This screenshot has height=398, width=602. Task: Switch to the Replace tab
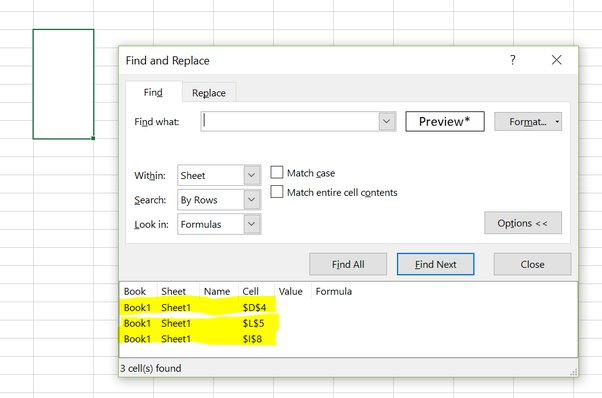click(208, 93)
